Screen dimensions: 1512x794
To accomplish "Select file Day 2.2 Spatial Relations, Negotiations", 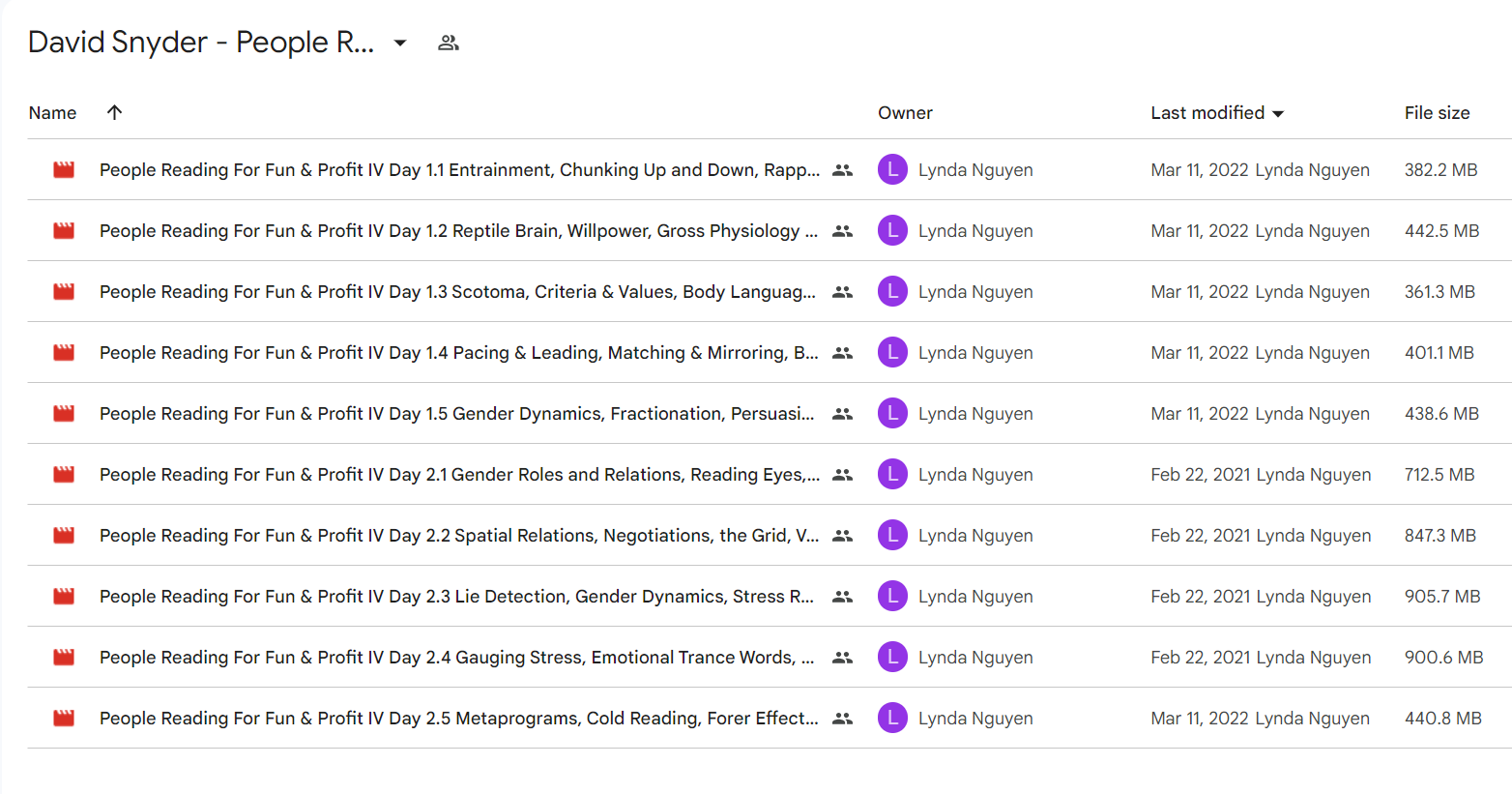I will pos(459,536).
